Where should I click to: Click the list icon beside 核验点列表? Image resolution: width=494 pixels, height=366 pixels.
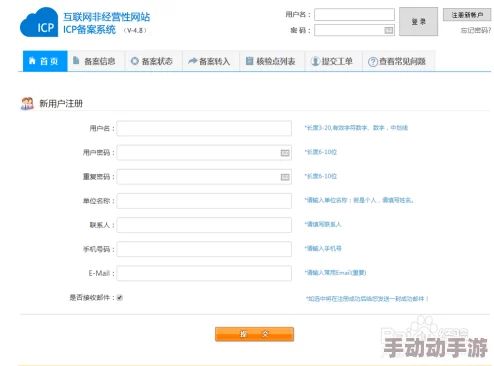click(249, 61)
